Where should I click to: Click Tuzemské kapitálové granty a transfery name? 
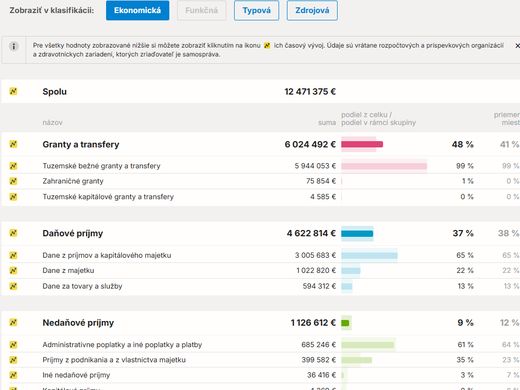pos(108,197)
